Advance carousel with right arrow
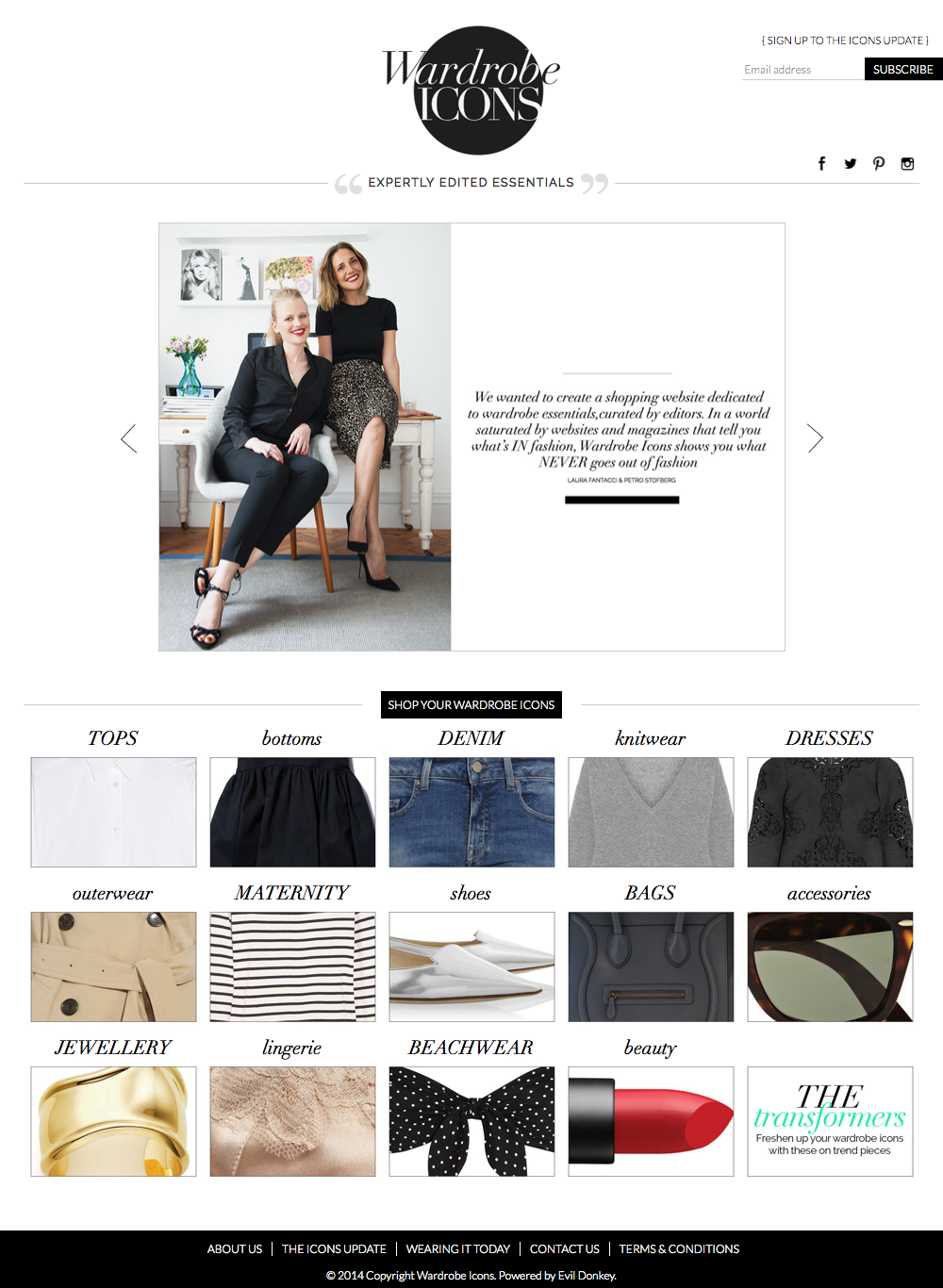 pos(815,438)
